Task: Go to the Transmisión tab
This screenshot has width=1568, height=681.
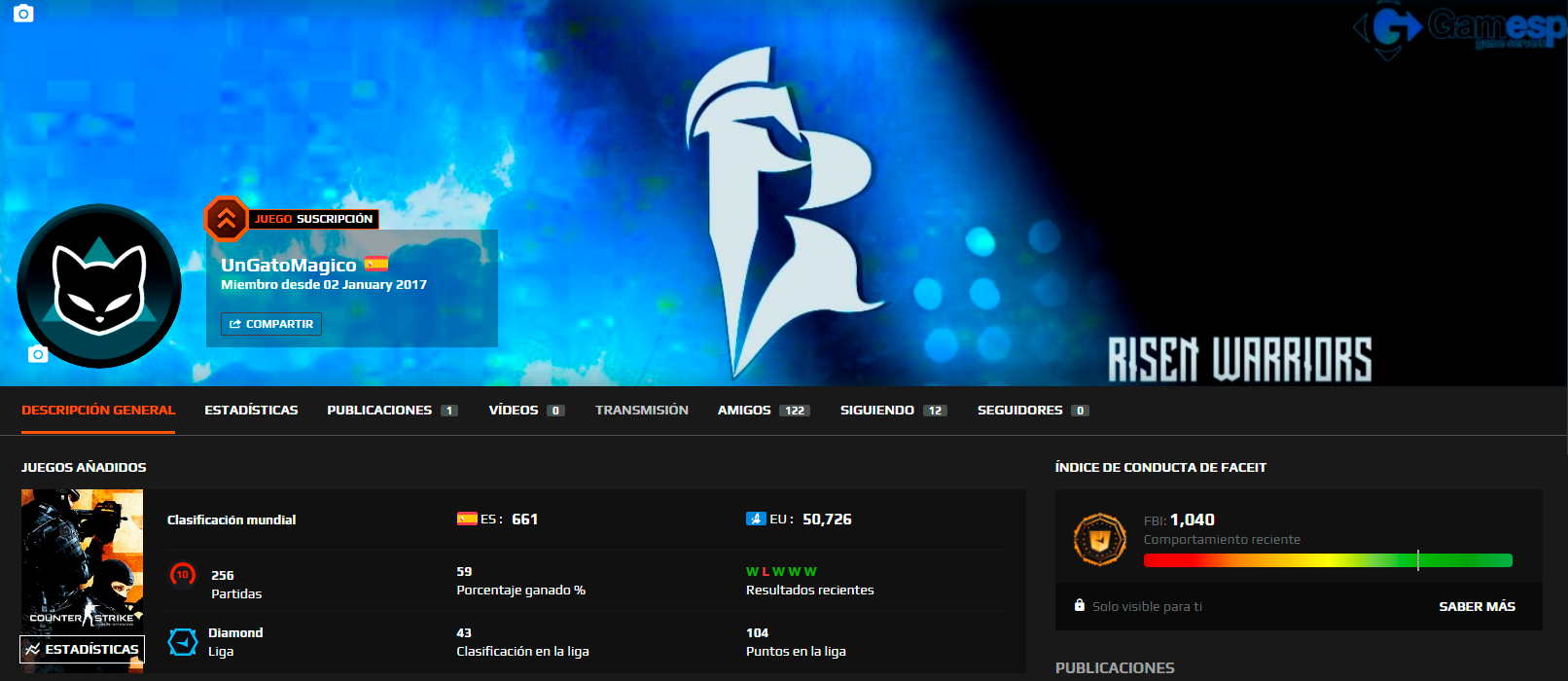Action: (x=642, y=411)
